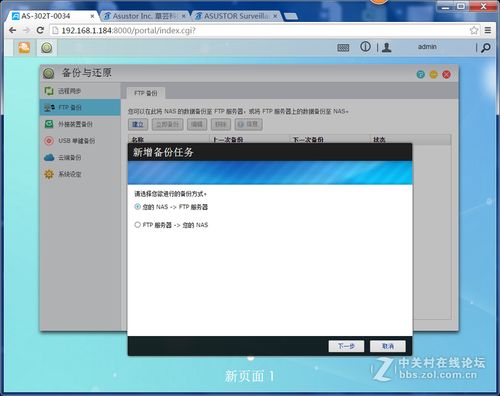
Task: Click the info icon in the ADM top bar
Action: coord(365,47)
